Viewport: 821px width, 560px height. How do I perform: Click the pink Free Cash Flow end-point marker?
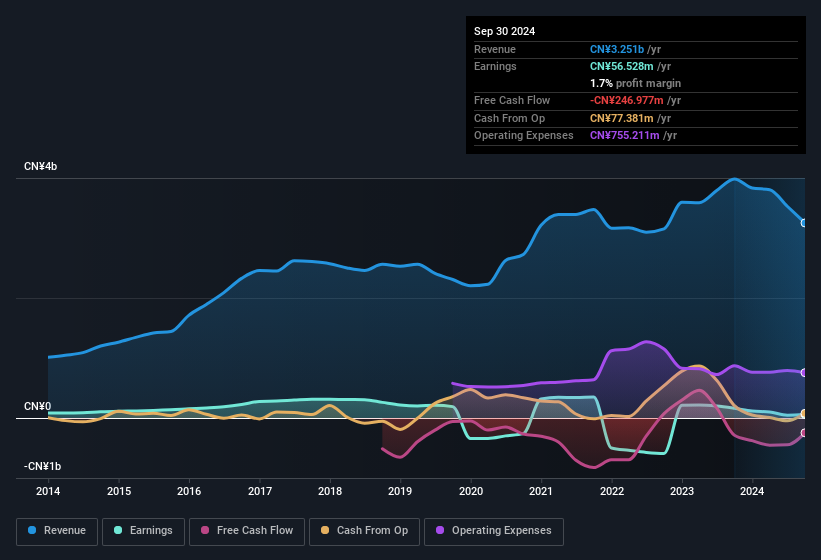click(x=804, y=433)
